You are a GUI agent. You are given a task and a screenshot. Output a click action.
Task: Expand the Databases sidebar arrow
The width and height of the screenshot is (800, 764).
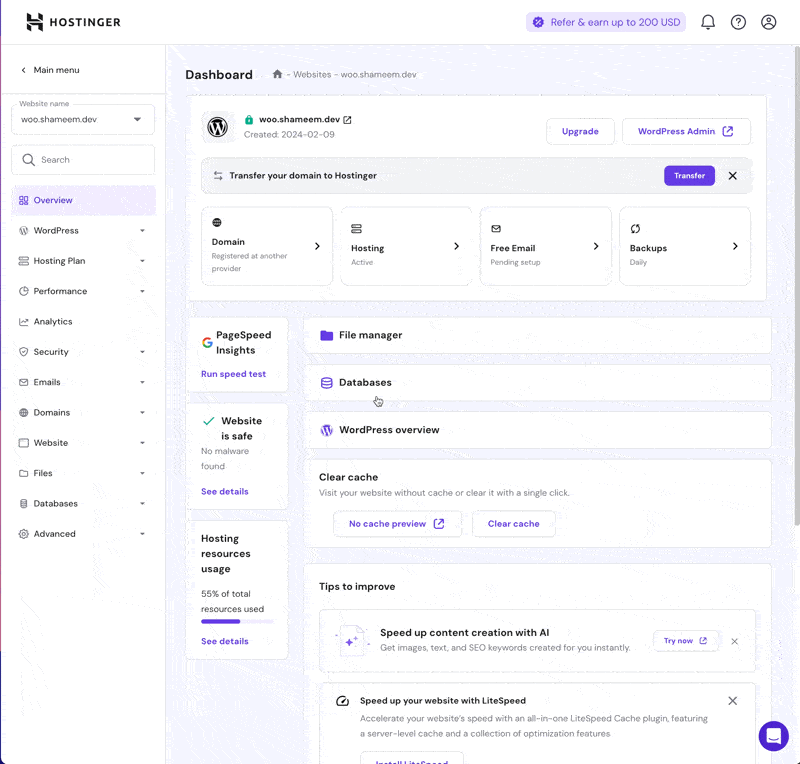pyautogui.click(x=142, y=503)
